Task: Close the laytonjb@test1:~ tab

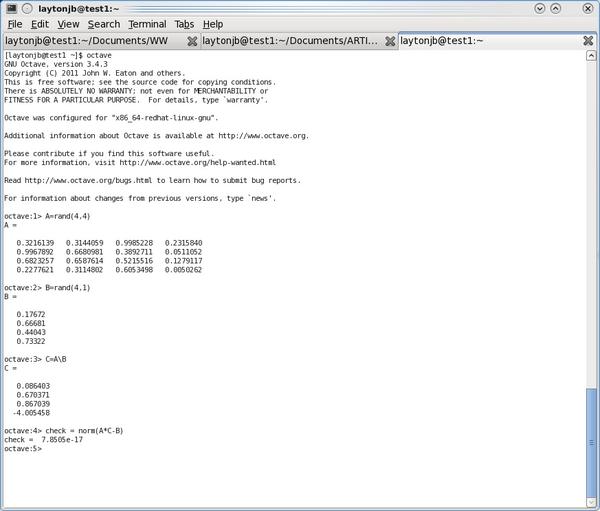Action: [588, 41]
